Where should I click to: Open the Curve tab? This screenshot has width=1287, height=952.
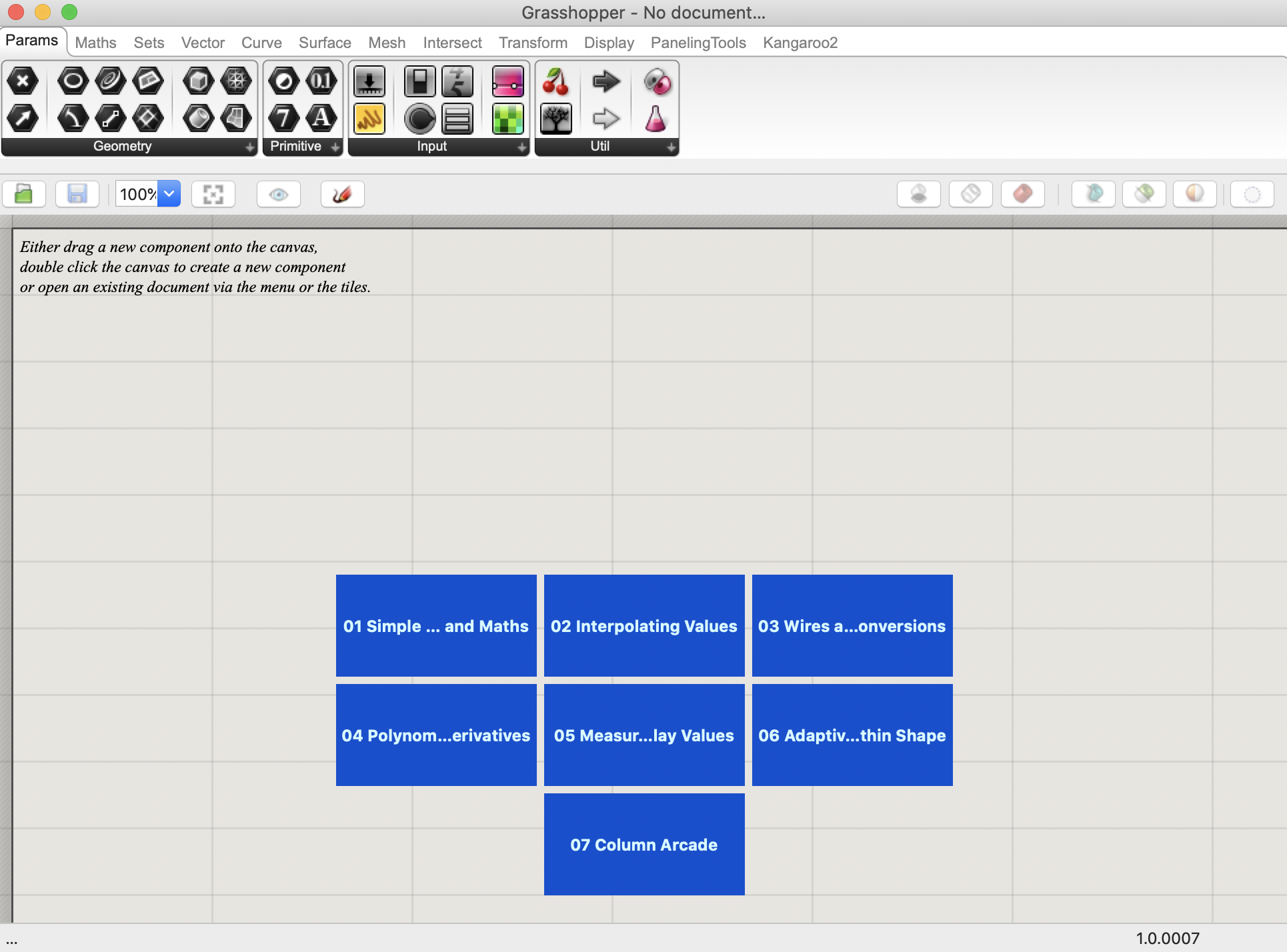[x=261, y=43]
